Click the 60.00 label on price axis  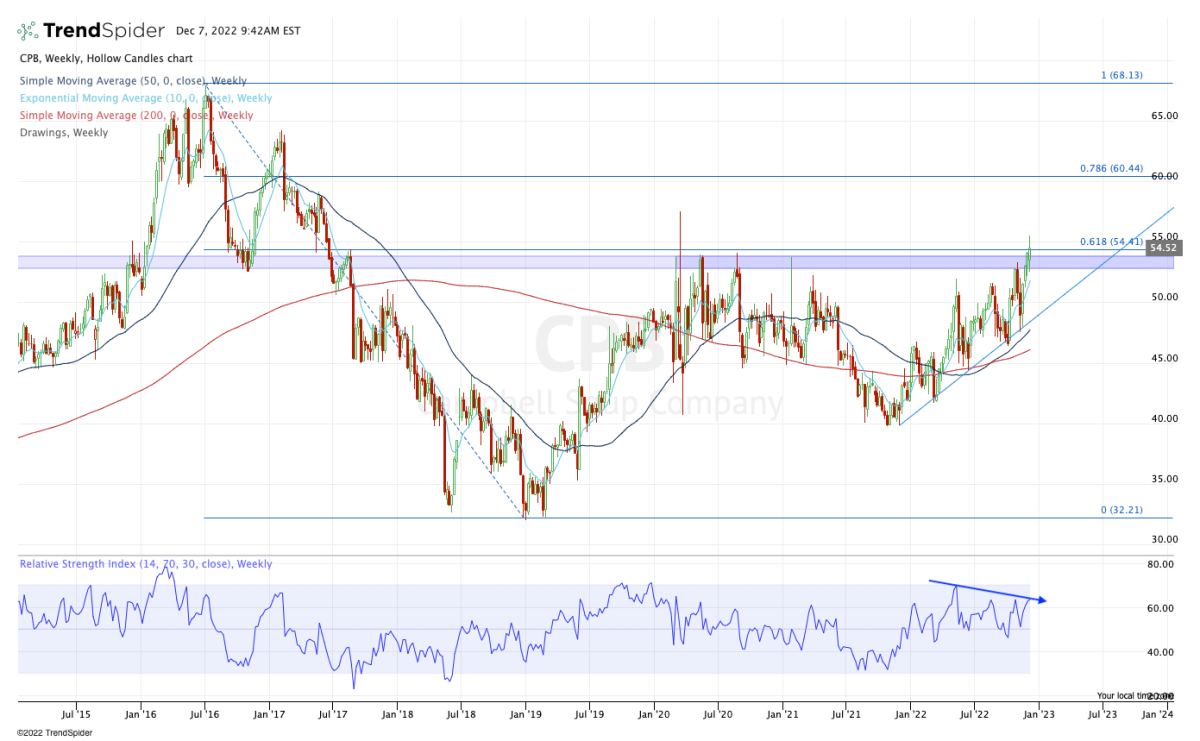tap(1164, 177)
